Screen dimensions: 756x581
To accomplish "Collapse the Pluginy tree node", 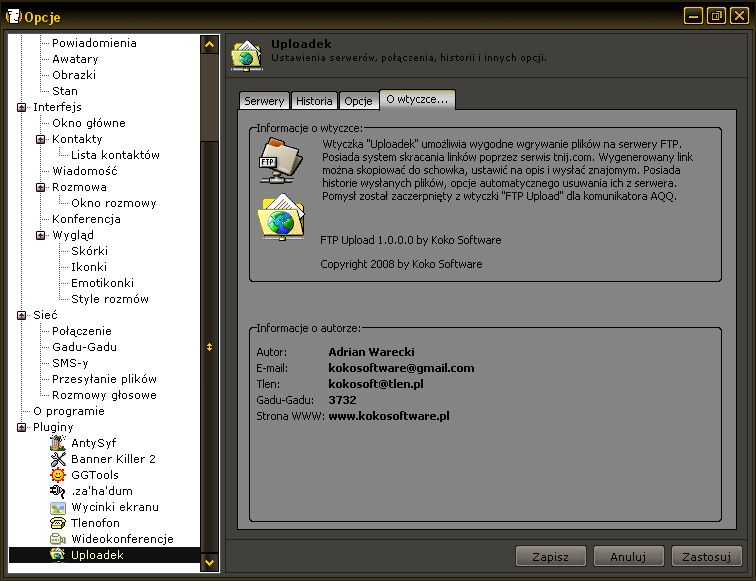I will click(x=22, y=427).
